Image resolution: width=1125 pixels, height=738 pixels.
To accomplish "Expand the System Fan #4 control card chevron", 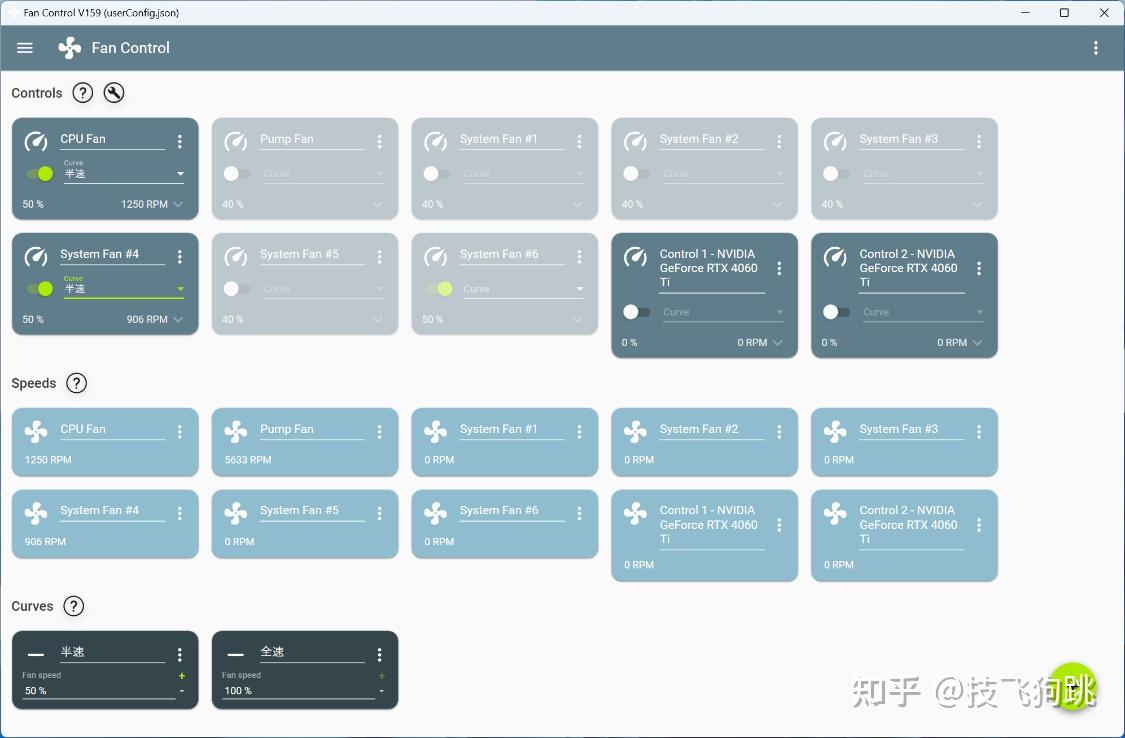I will pos(178,319).
